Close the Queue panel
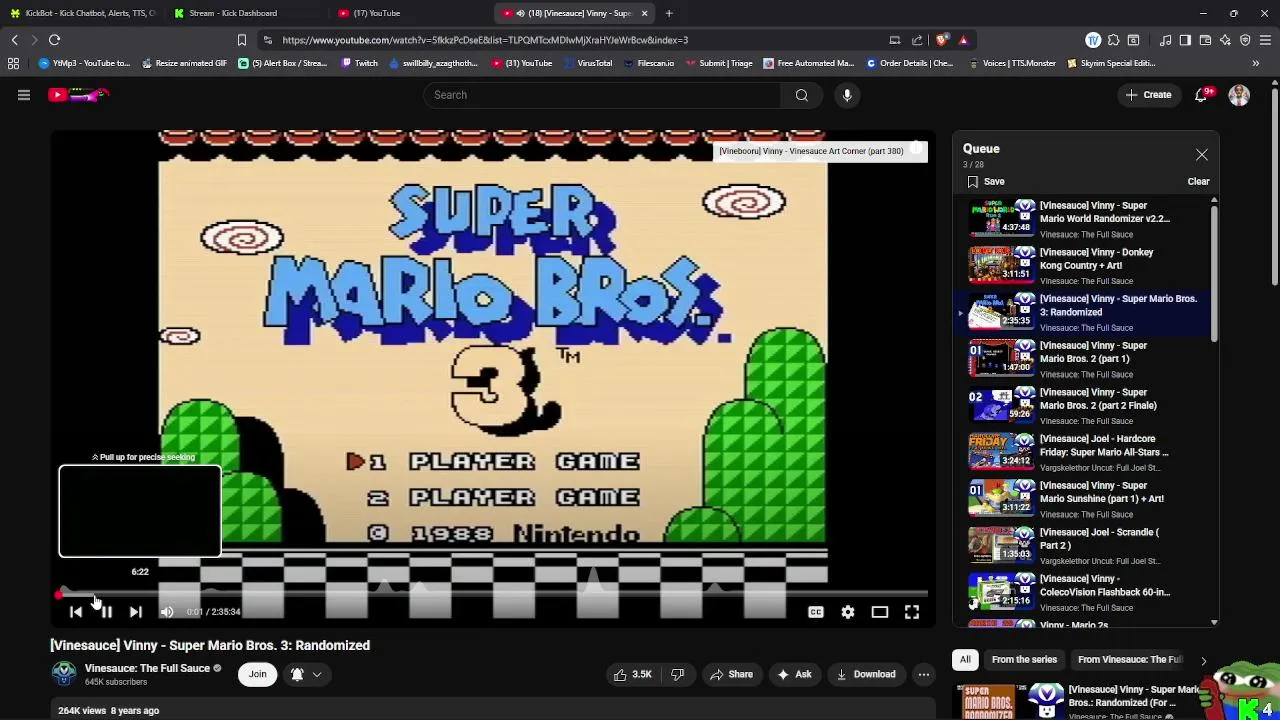The width and height of the screenshot is (1280, 720). (1202, 155)
